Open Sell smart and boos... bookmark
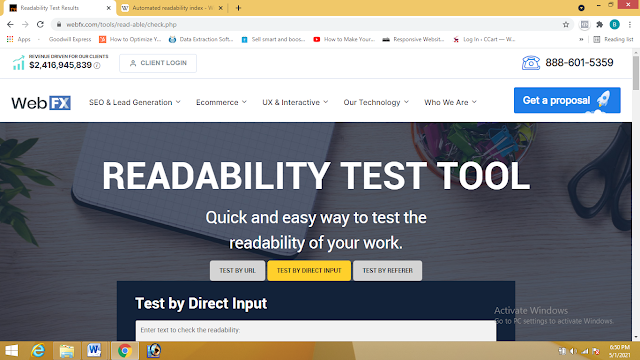This screenshot has width=640, height=360. point(273,39)
